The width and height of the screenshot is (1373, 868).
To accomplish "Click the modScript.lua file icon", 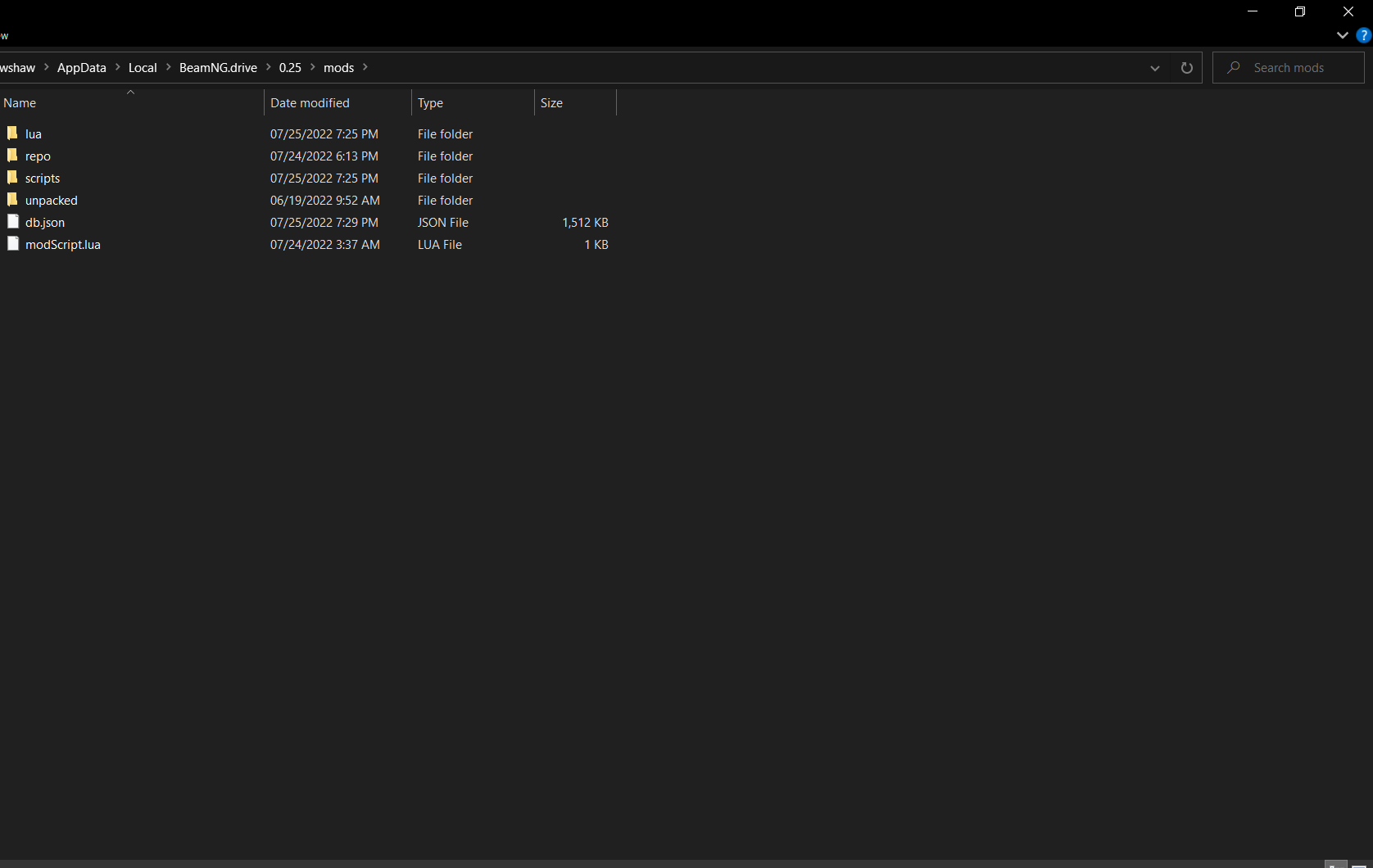I will click(12, 244).
